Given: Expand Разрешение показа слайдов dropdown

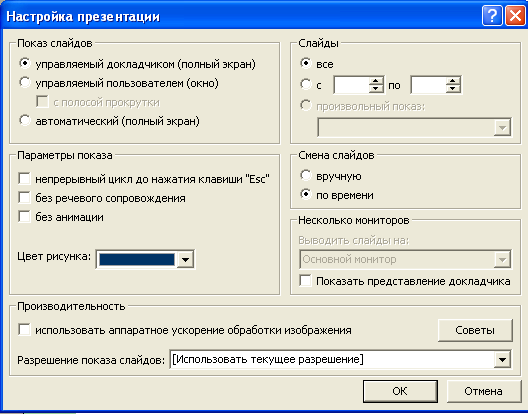Looking at the screenshot, I should click(502, 359).
